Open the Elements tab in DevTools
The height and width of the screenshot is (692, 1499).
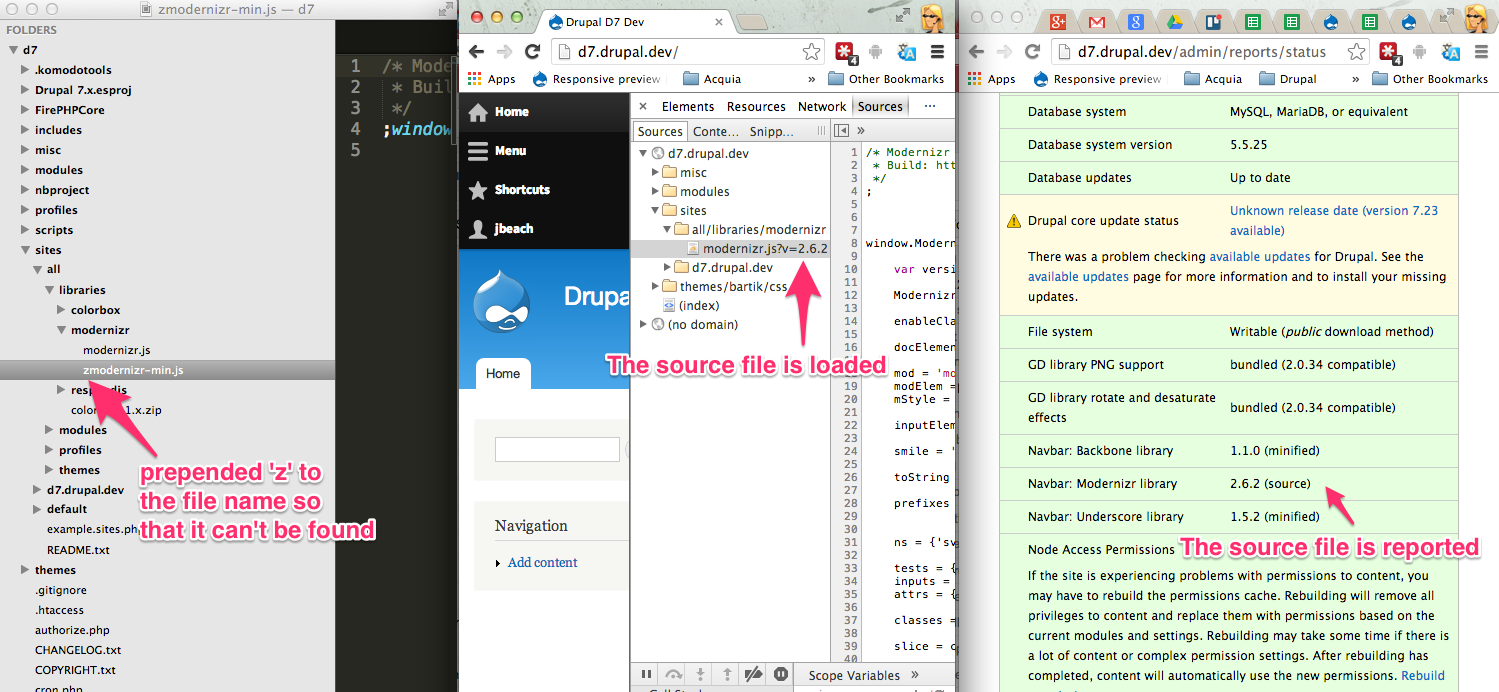tap(688, 106)
